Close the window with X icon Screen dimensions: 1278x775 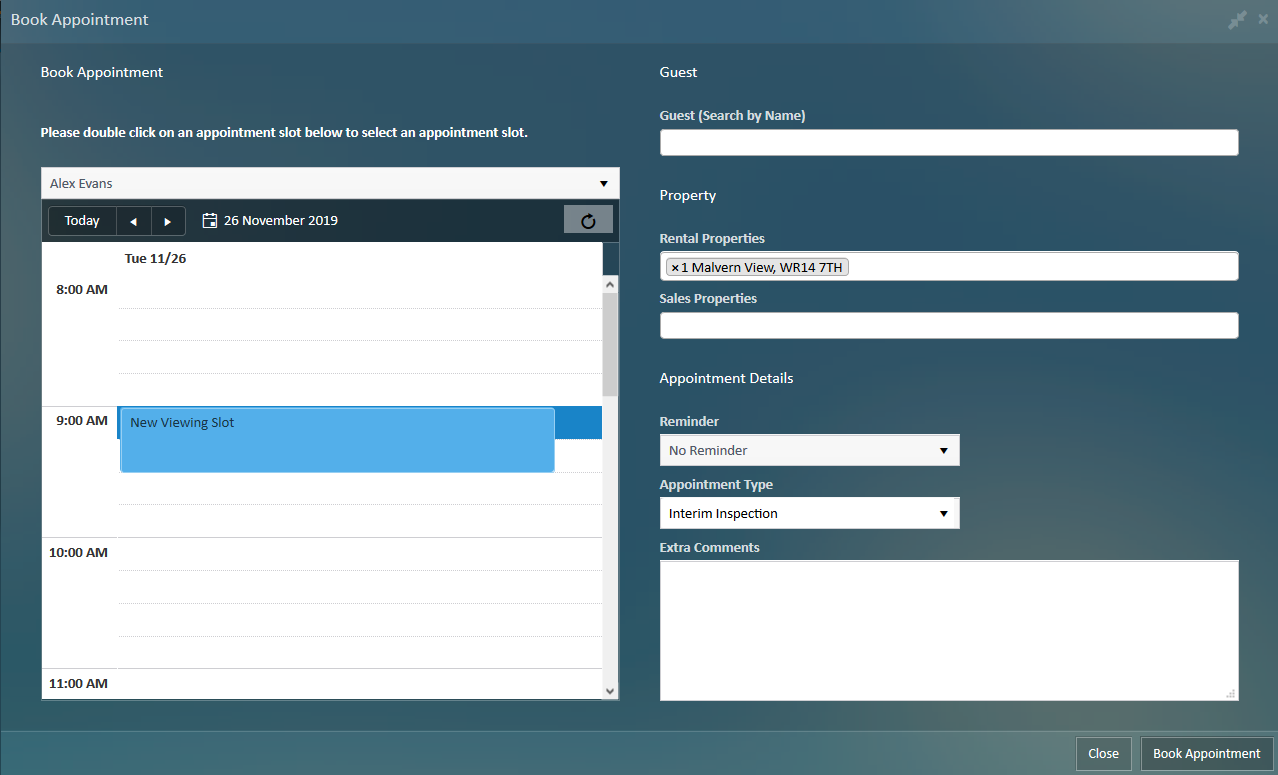[1263, 20]
